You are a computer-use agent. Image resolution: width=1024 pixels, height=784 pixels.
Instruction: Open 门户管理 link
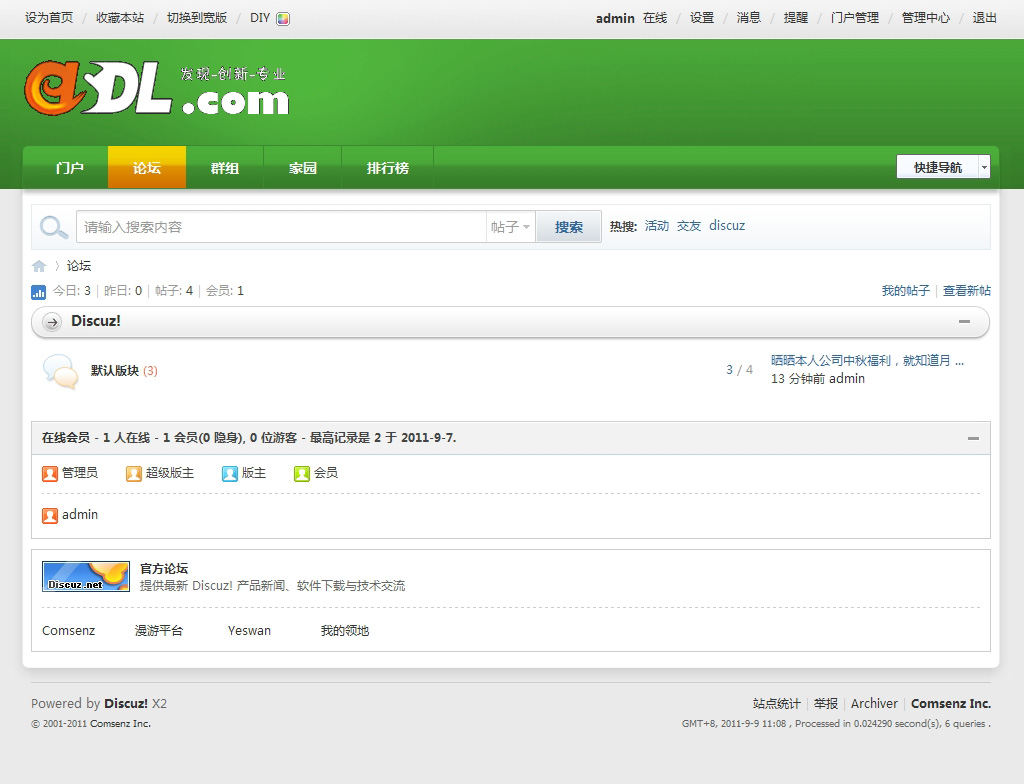(x=855, y=18)
